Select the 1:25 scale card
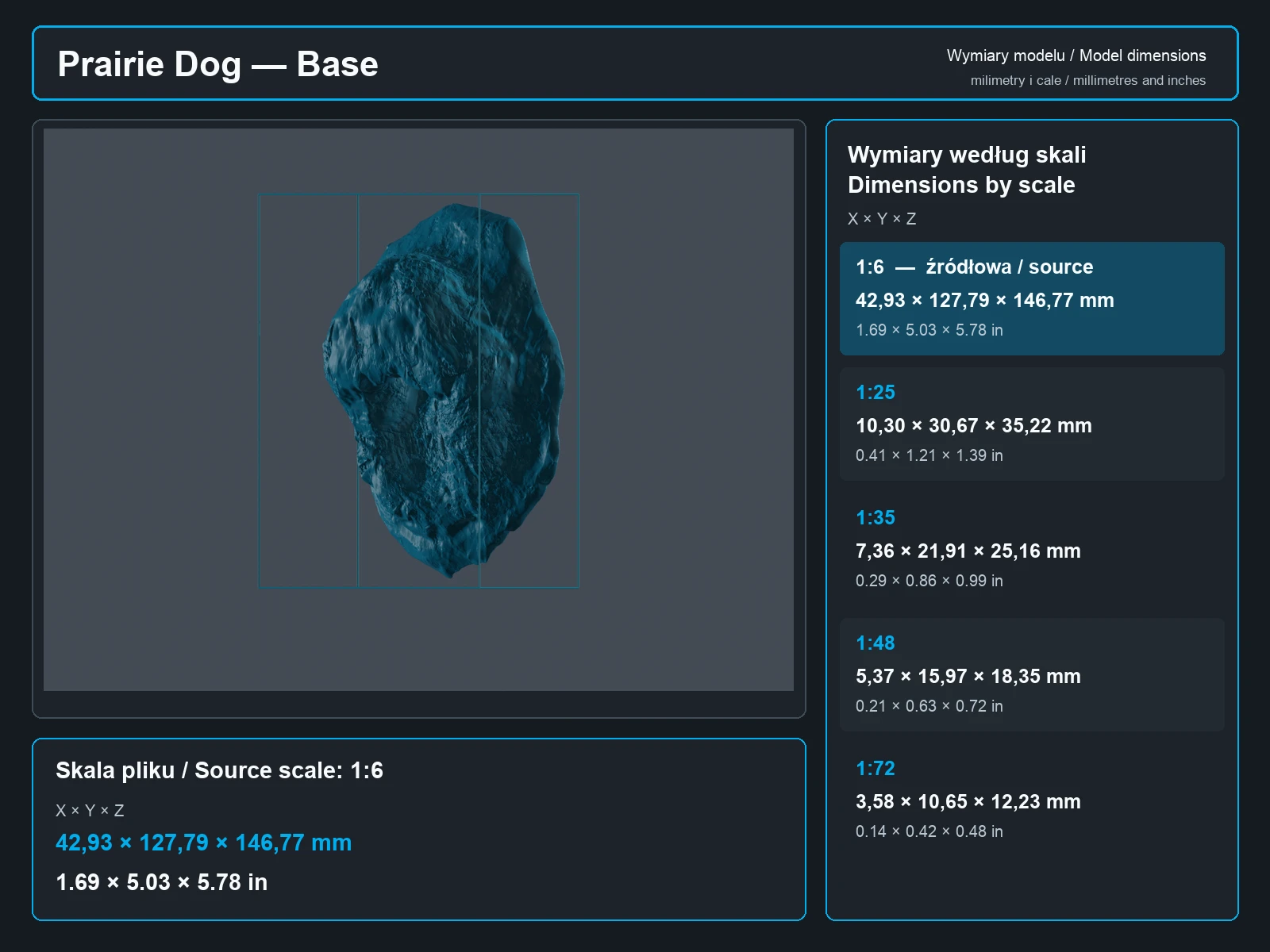 pos(1032,424)
